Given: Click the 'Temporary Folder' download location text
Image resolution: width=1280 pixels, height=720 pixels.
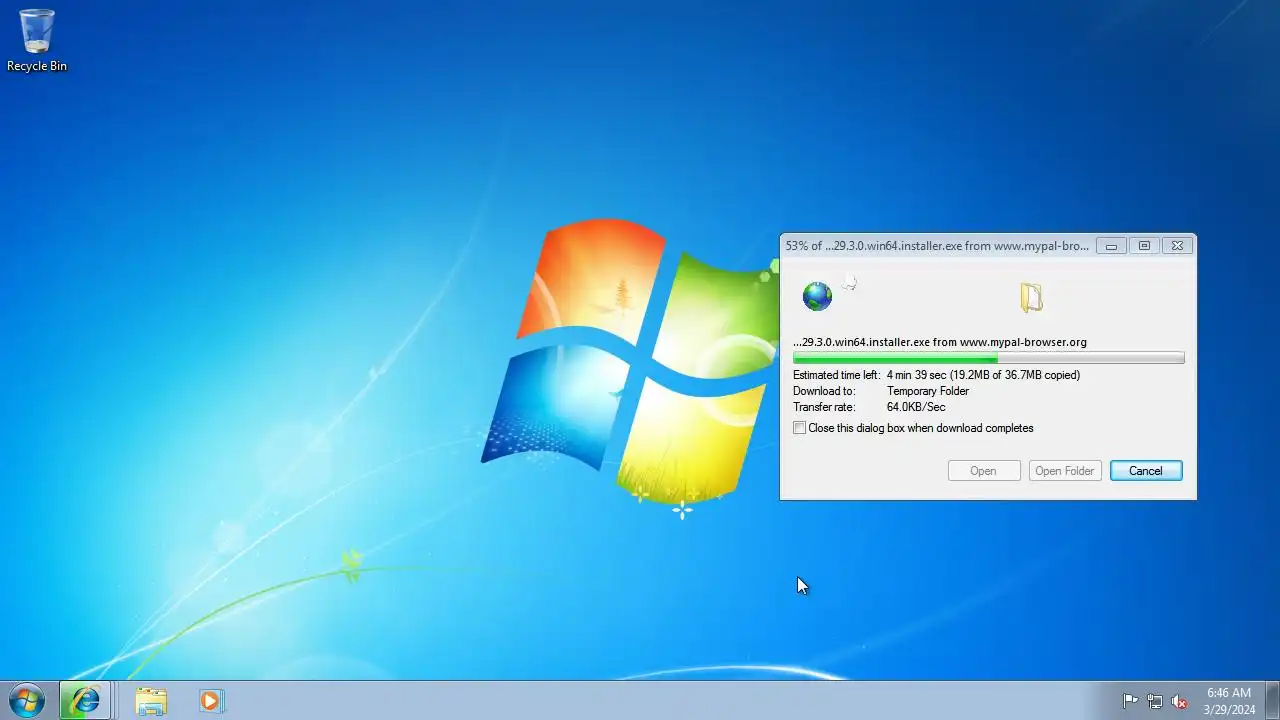Looking at the screenshot, I should (x=928, y=391).
